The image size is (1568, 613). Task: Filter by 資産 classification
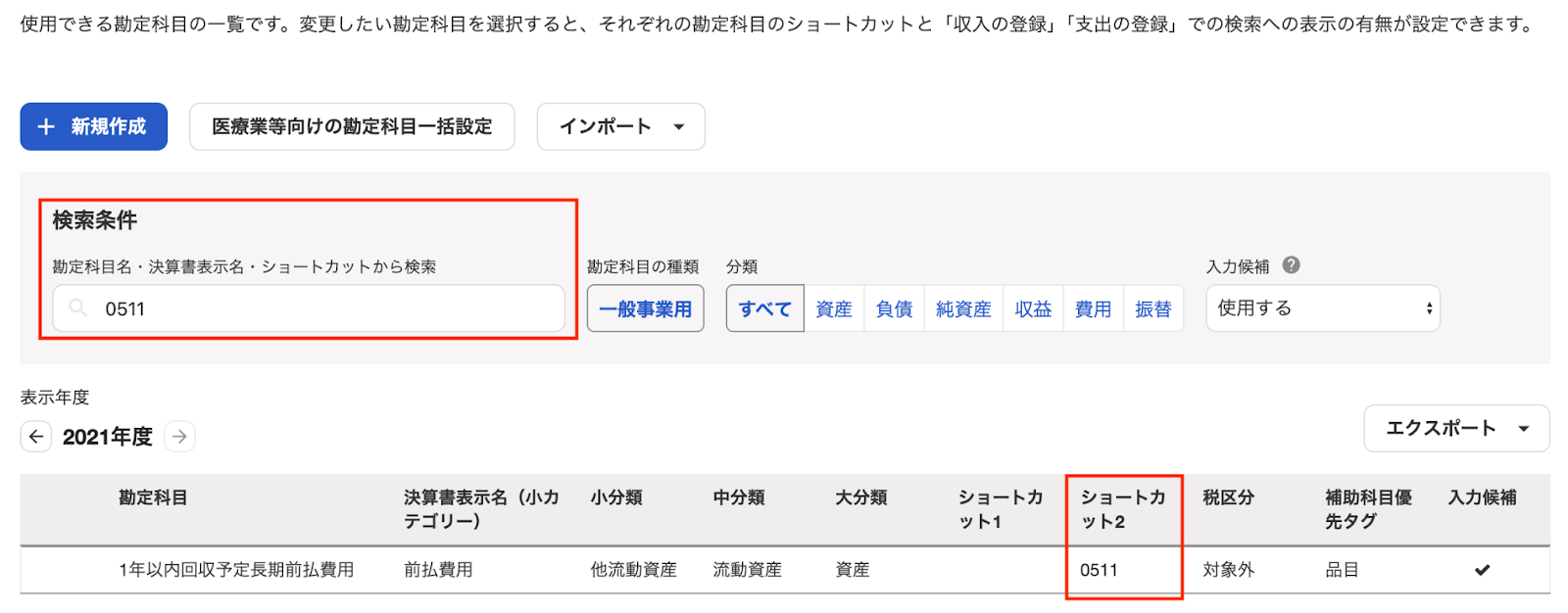pyautogui.click(x=834, y=308)
